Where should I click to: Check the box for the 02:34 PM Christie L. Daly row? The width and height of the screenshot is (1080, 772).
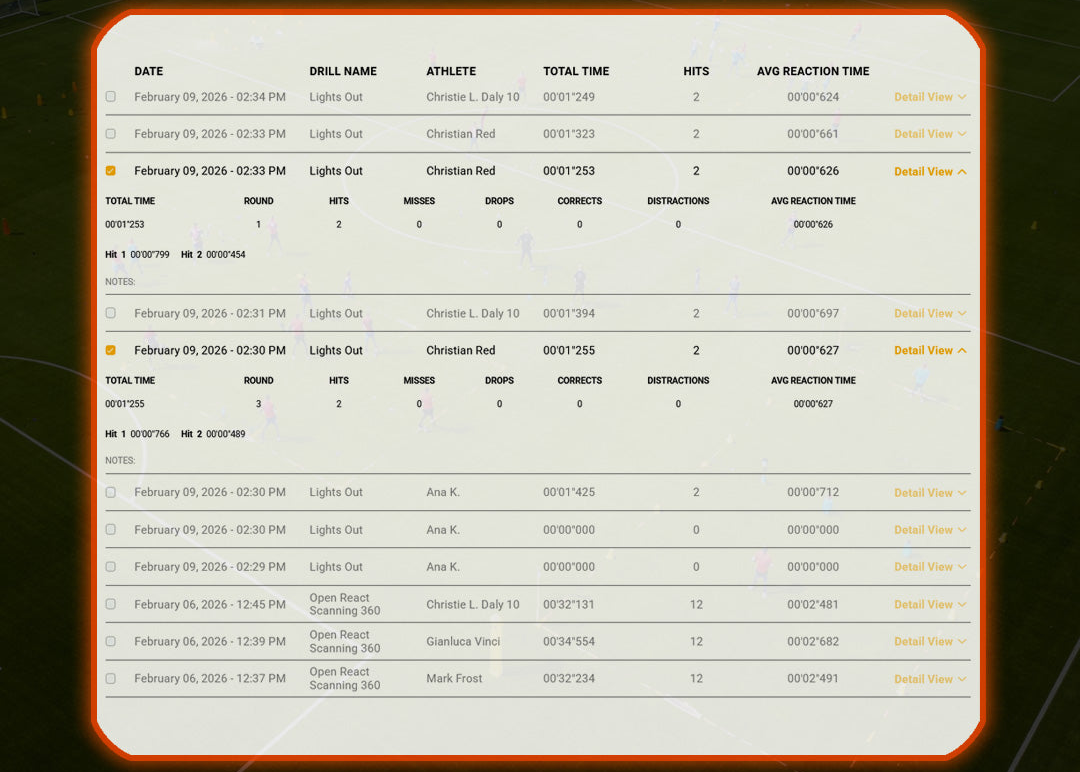(x=111, y=97)
